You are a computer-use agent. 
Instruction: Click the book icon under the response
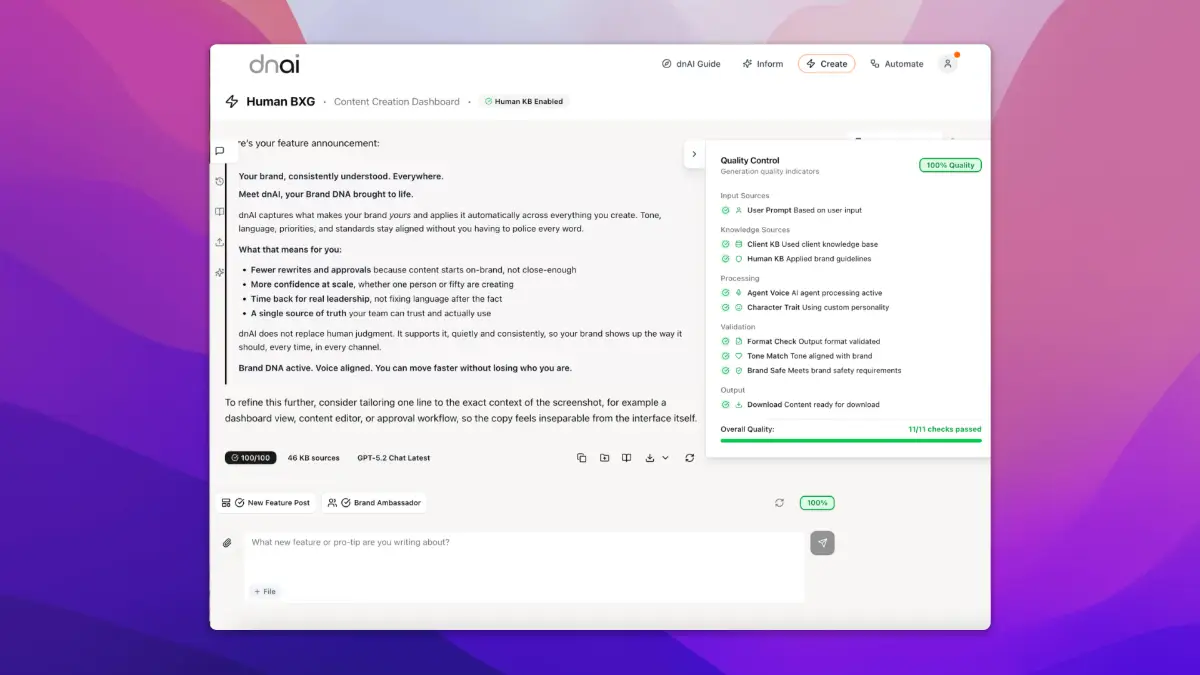coord(626,458)
